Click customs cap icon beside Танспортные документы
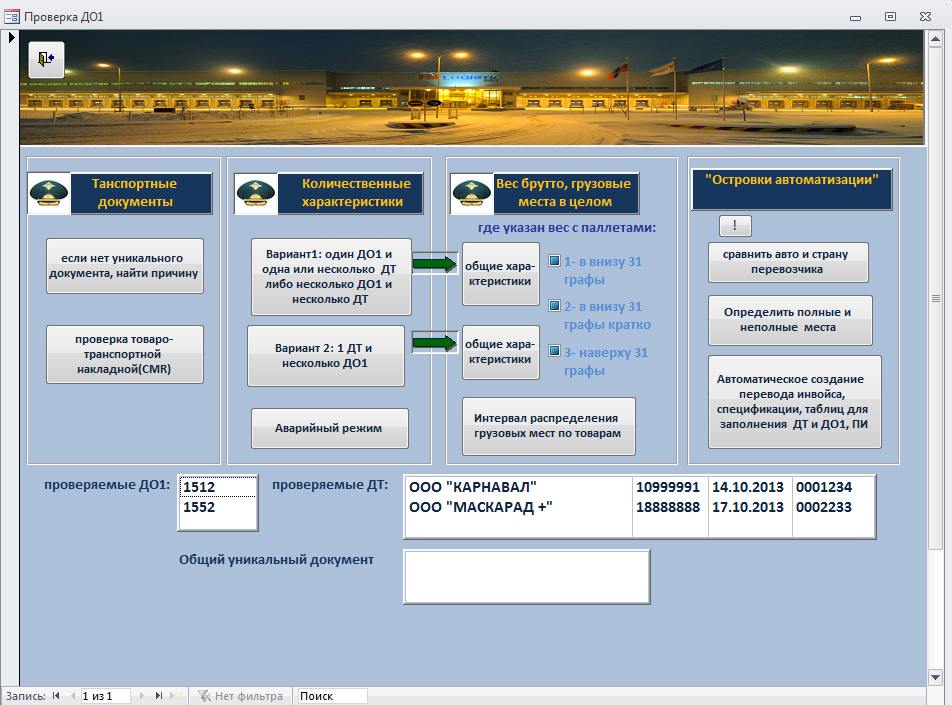The height and width of the screenshot is (705, 952). (49, 193)
